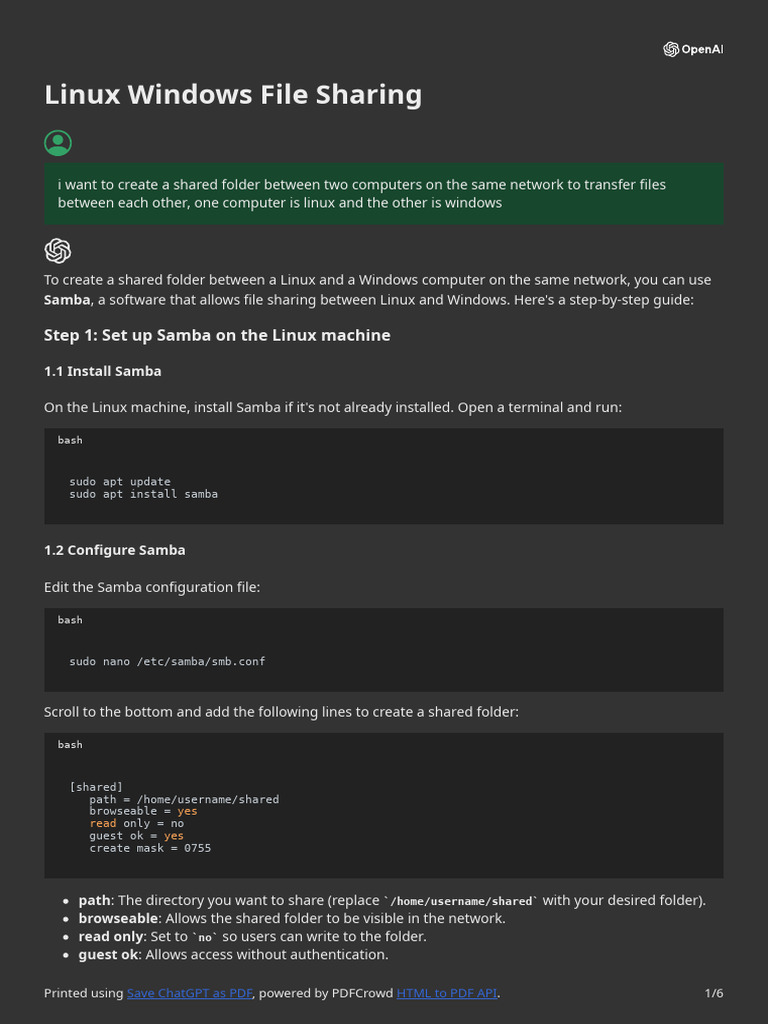Click the orange yes after browseable
Viewport: 768px width, 1024px height.
tap(187, 811)
